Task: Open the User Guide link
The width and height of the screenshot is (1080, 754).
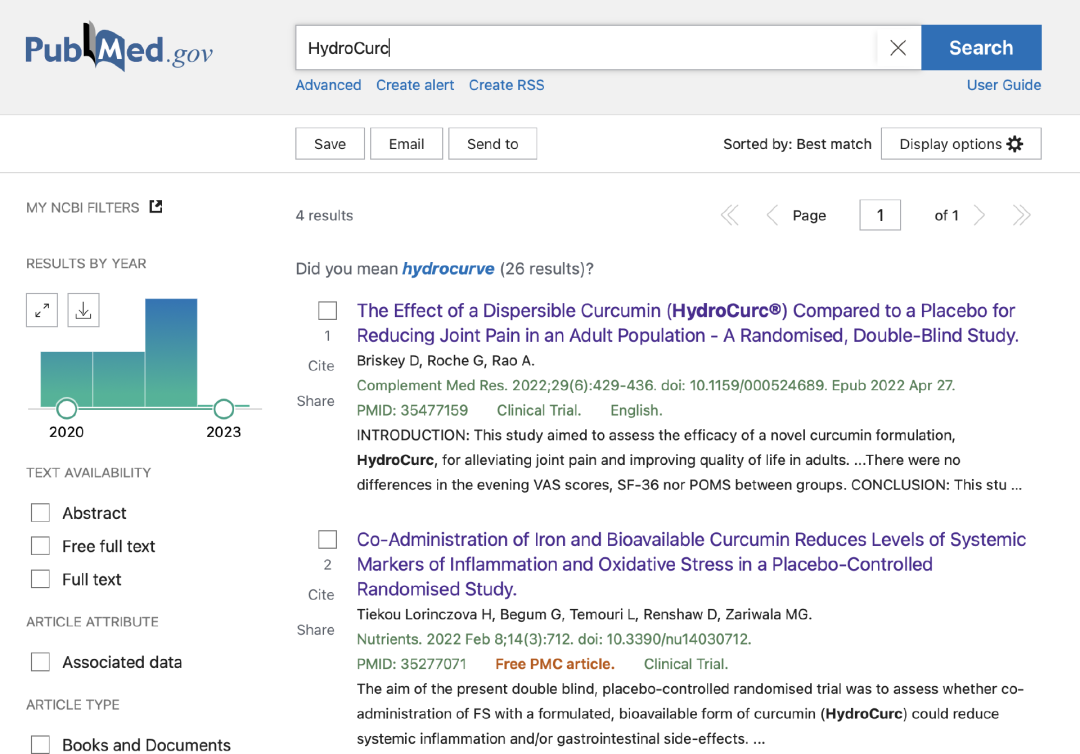Action: tap(1004, 85)
